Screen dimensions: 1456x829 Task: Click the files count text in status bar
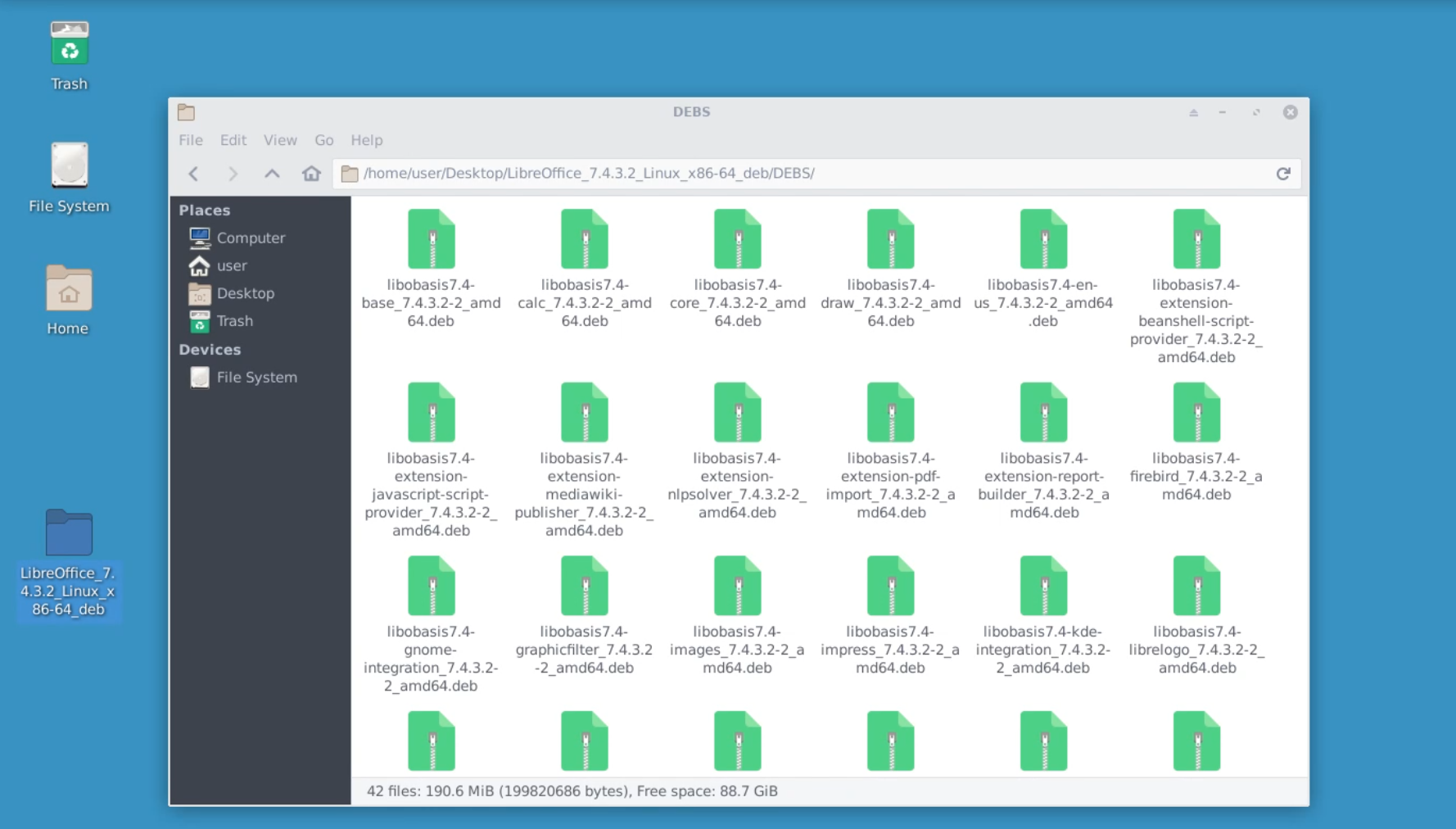572,791
